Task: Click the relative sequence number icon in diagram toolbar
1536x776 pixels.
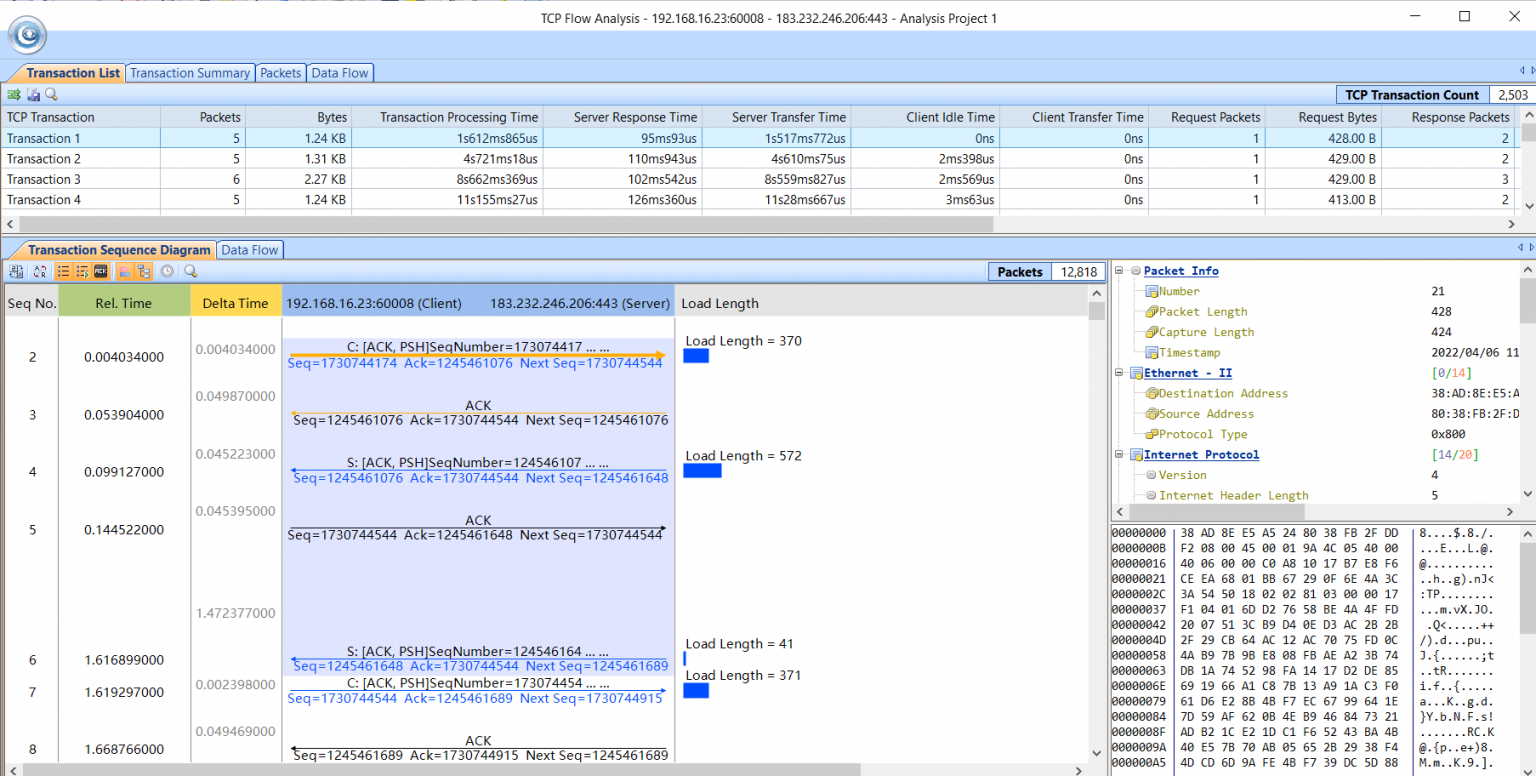Action: click(16, 271)
